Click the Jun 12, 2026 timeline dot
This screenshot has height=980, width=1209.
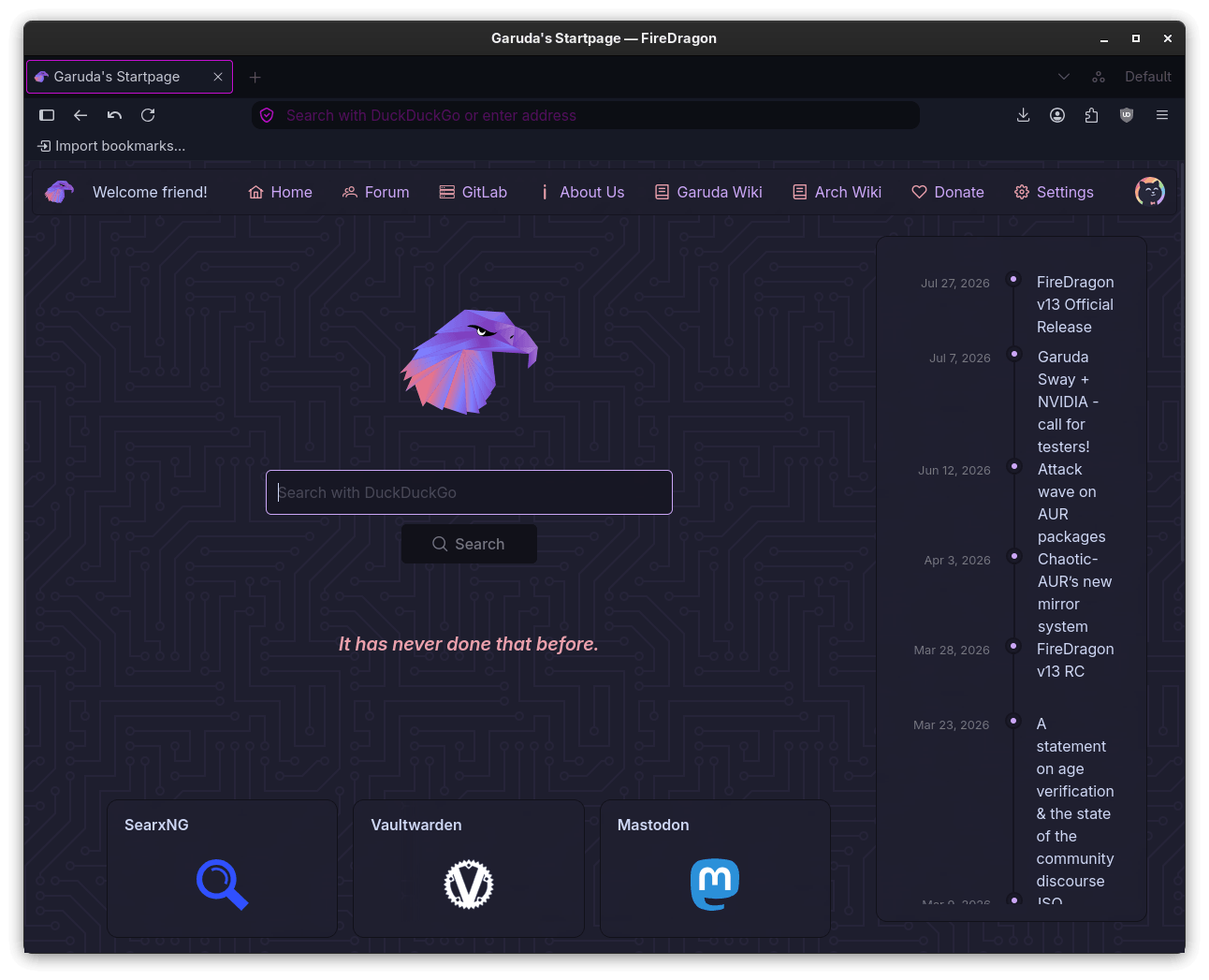[x=1013, y=466]
